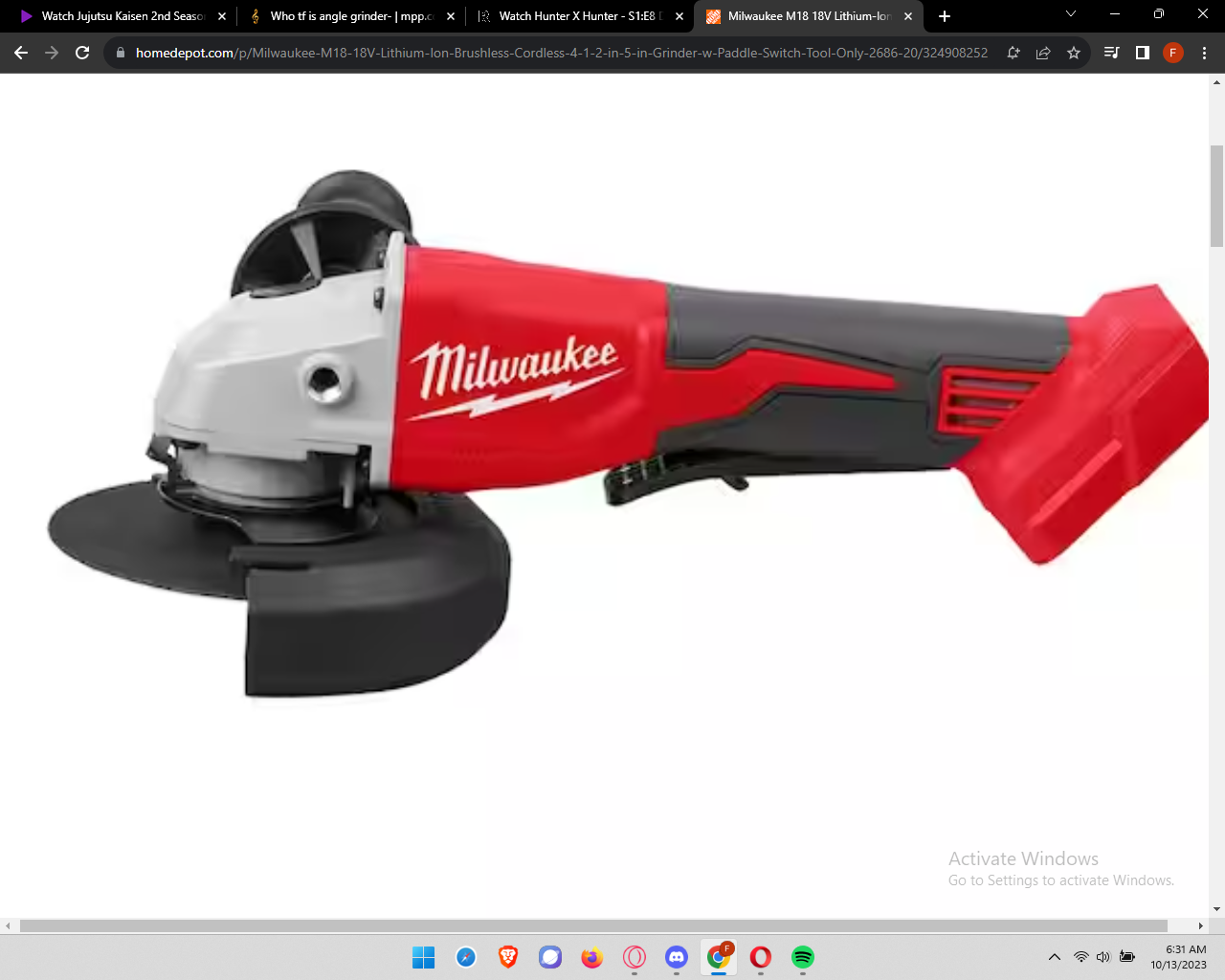Open Spotify from the taskbar
The image size is (1225, 980).
pos(803,957)
